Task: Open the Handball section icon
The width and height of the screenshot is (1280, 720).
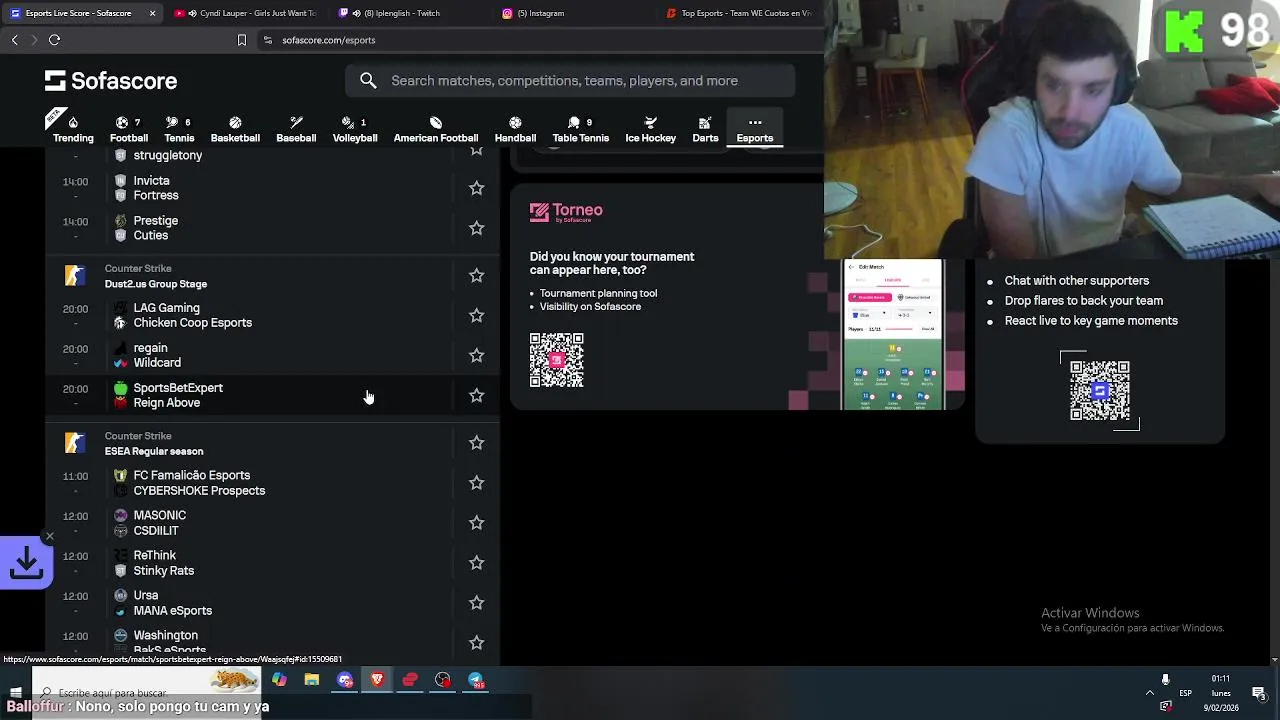Action: pos(515,122)
